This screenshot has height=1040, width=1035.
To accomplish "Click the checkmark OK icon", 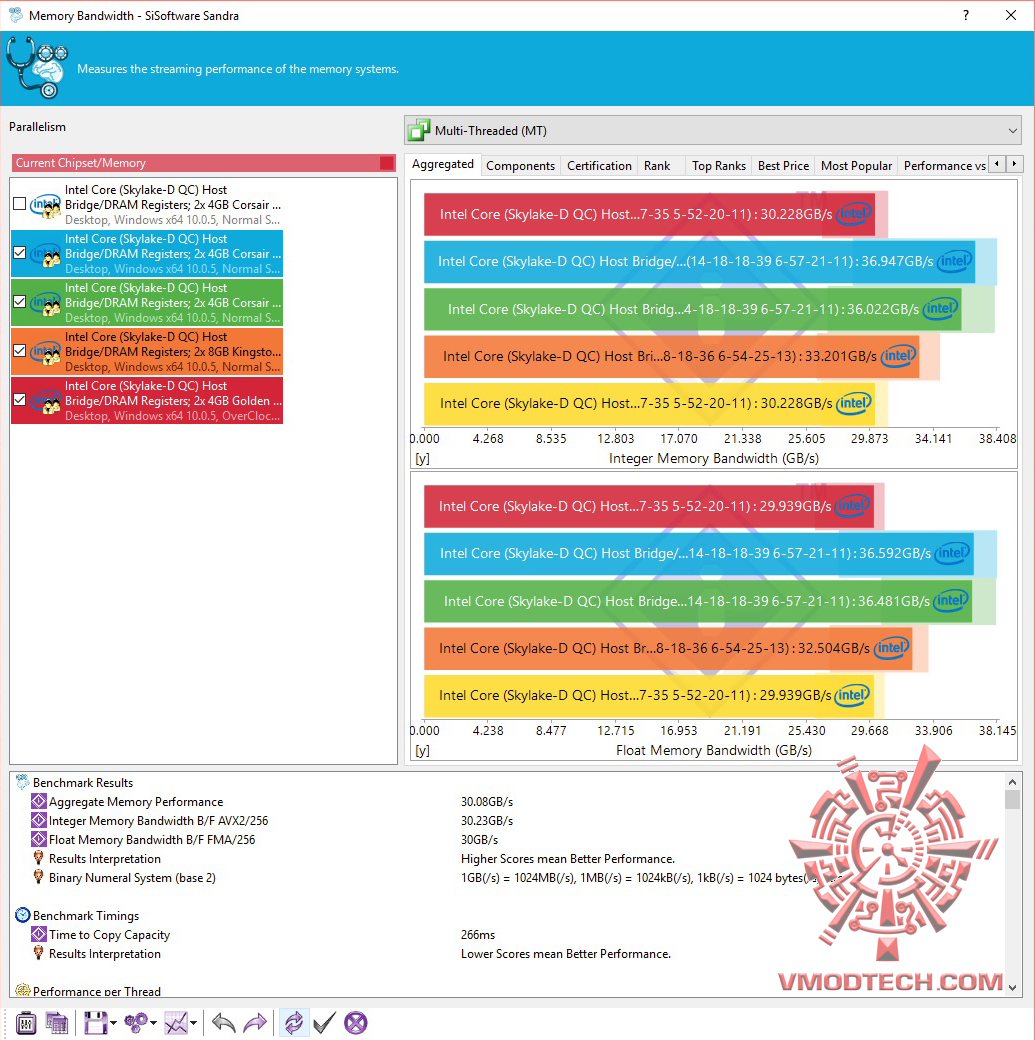I will pyautogui.click(x=324, y=1023).
